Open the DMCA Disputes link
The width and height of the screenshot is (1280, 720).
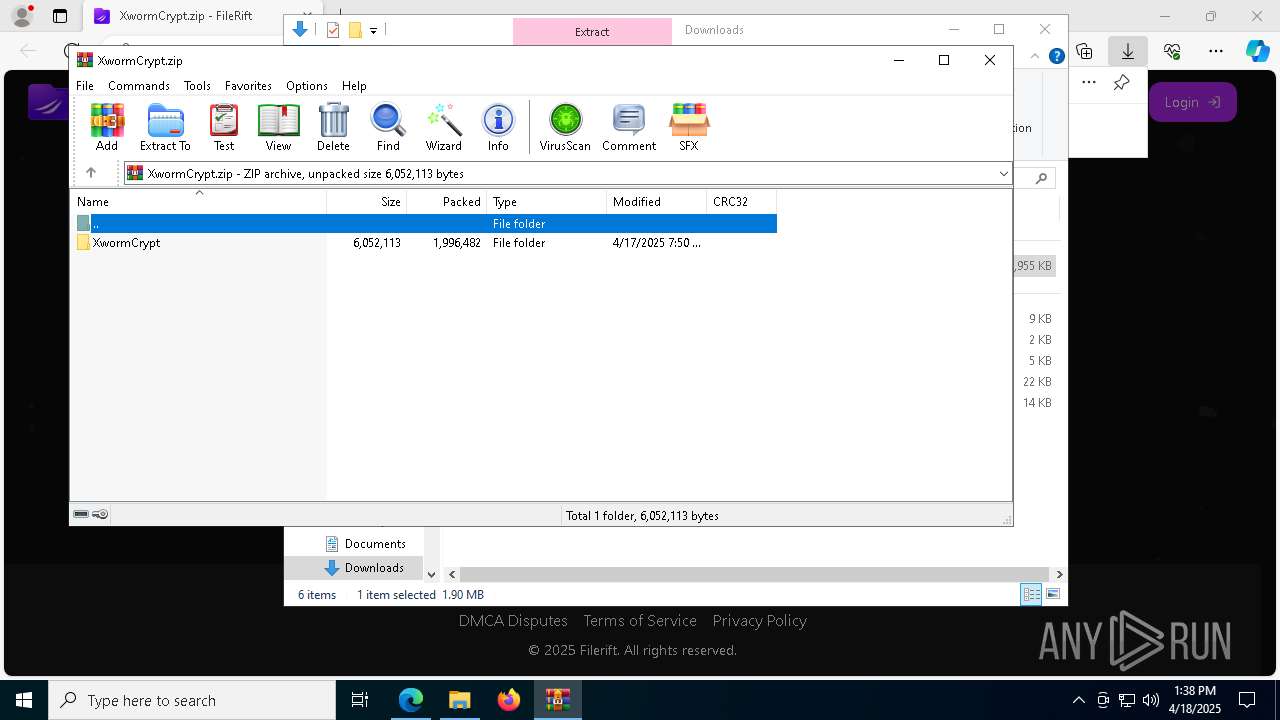pyautogui.click(x=513, y=621)
